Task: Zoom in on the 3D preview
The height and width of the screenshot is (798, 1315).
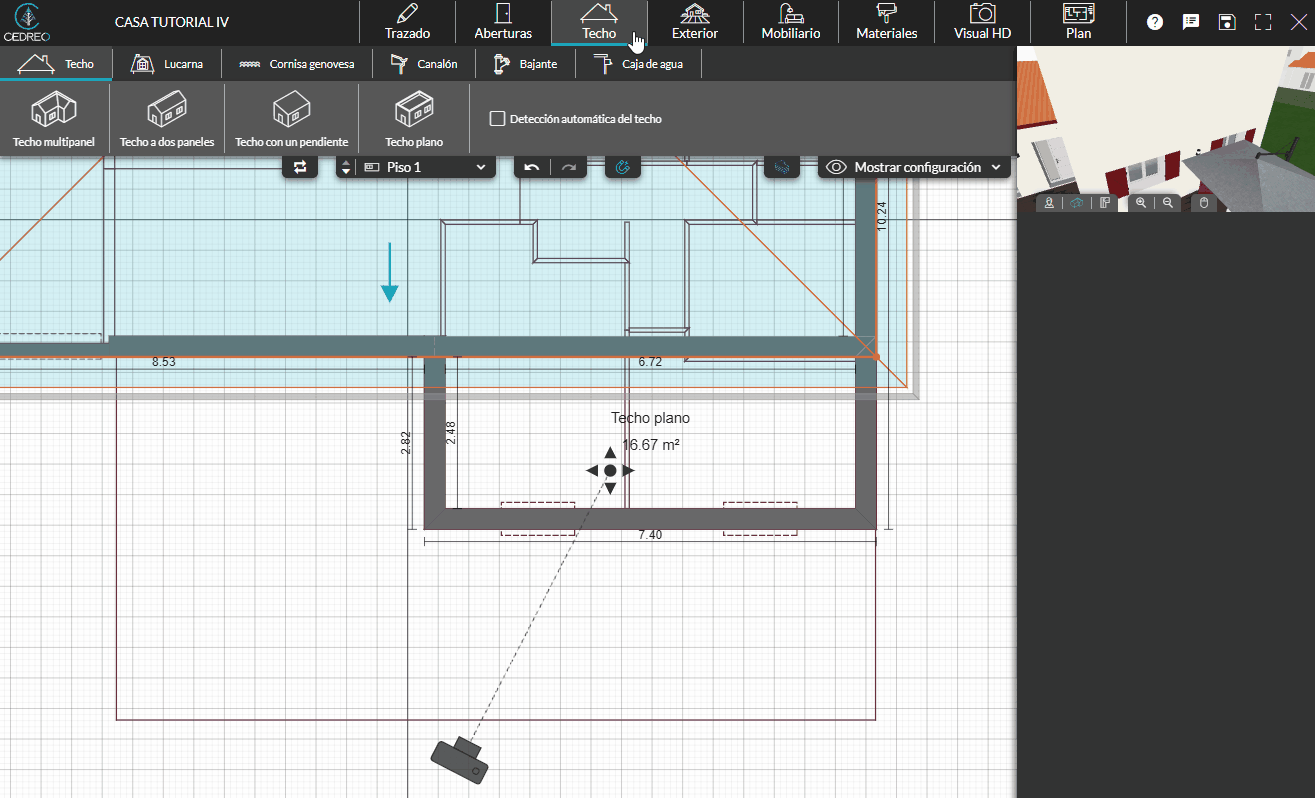Action: pyautogui.click(x=1141, y=202)
